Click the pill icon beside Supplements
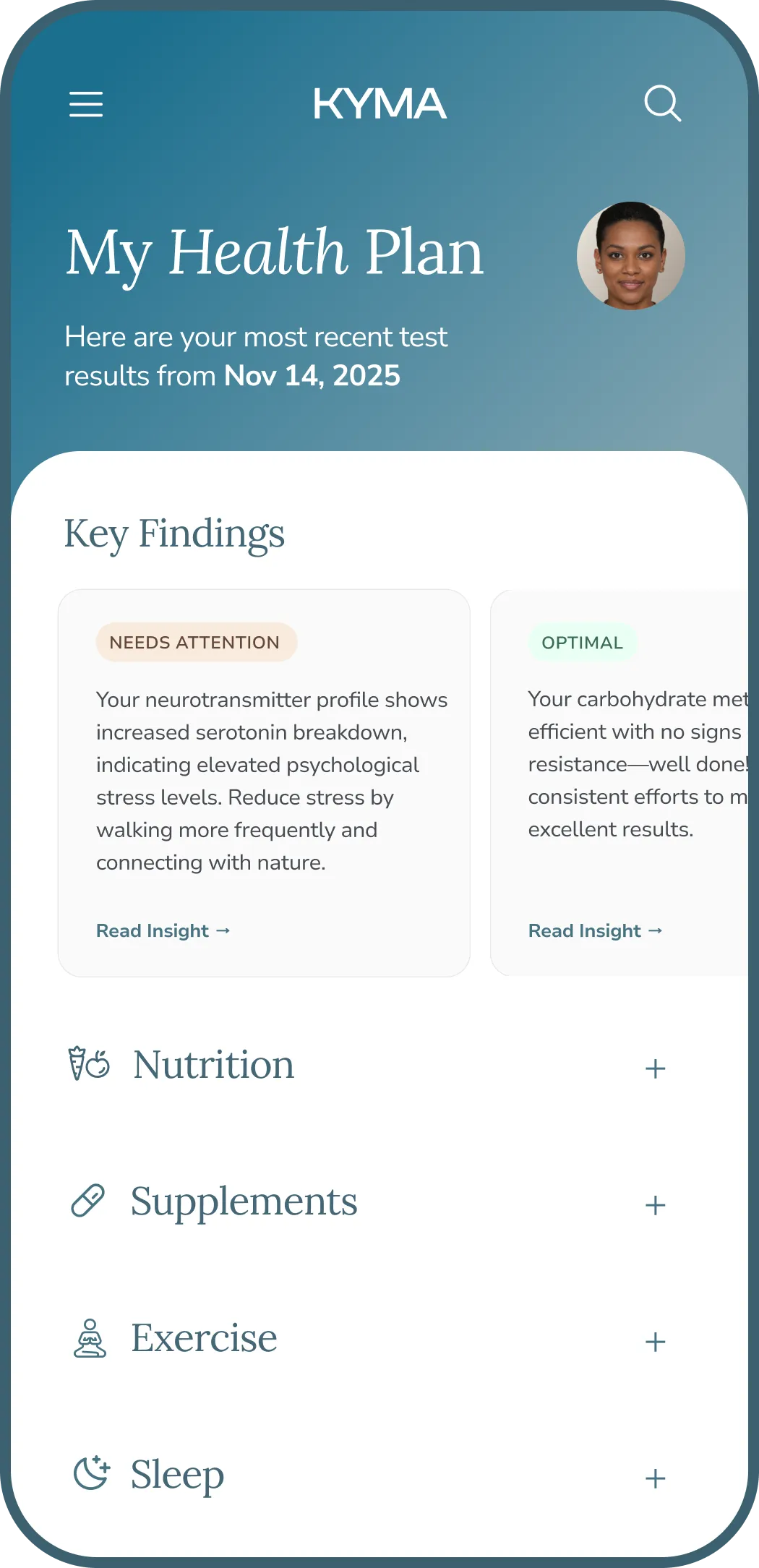Viewport: 759px width, 1568px height. click(x=88, y=1201)
